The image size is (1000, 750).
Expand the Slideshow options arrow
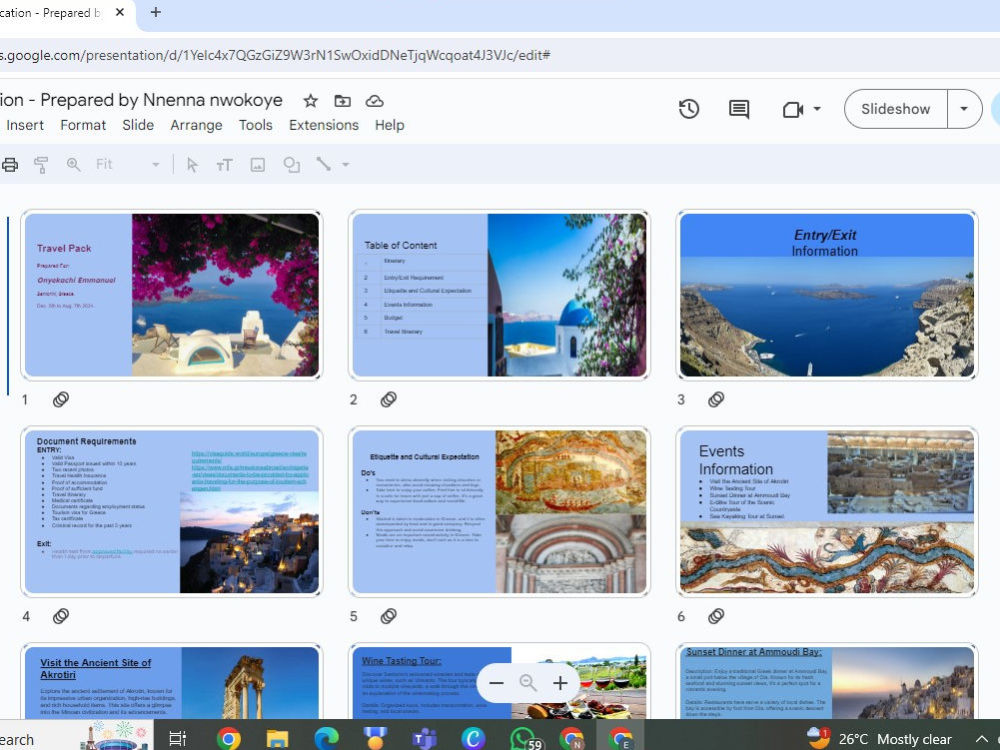click(x=964, y=109)
